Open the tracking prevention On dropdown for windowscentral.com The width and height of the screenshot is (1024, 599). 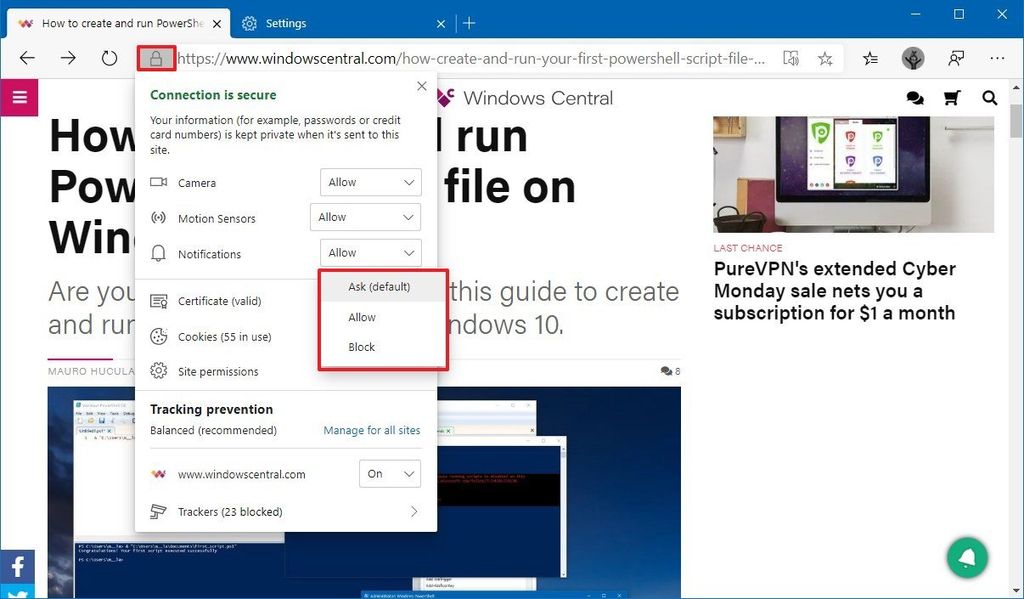389,473
